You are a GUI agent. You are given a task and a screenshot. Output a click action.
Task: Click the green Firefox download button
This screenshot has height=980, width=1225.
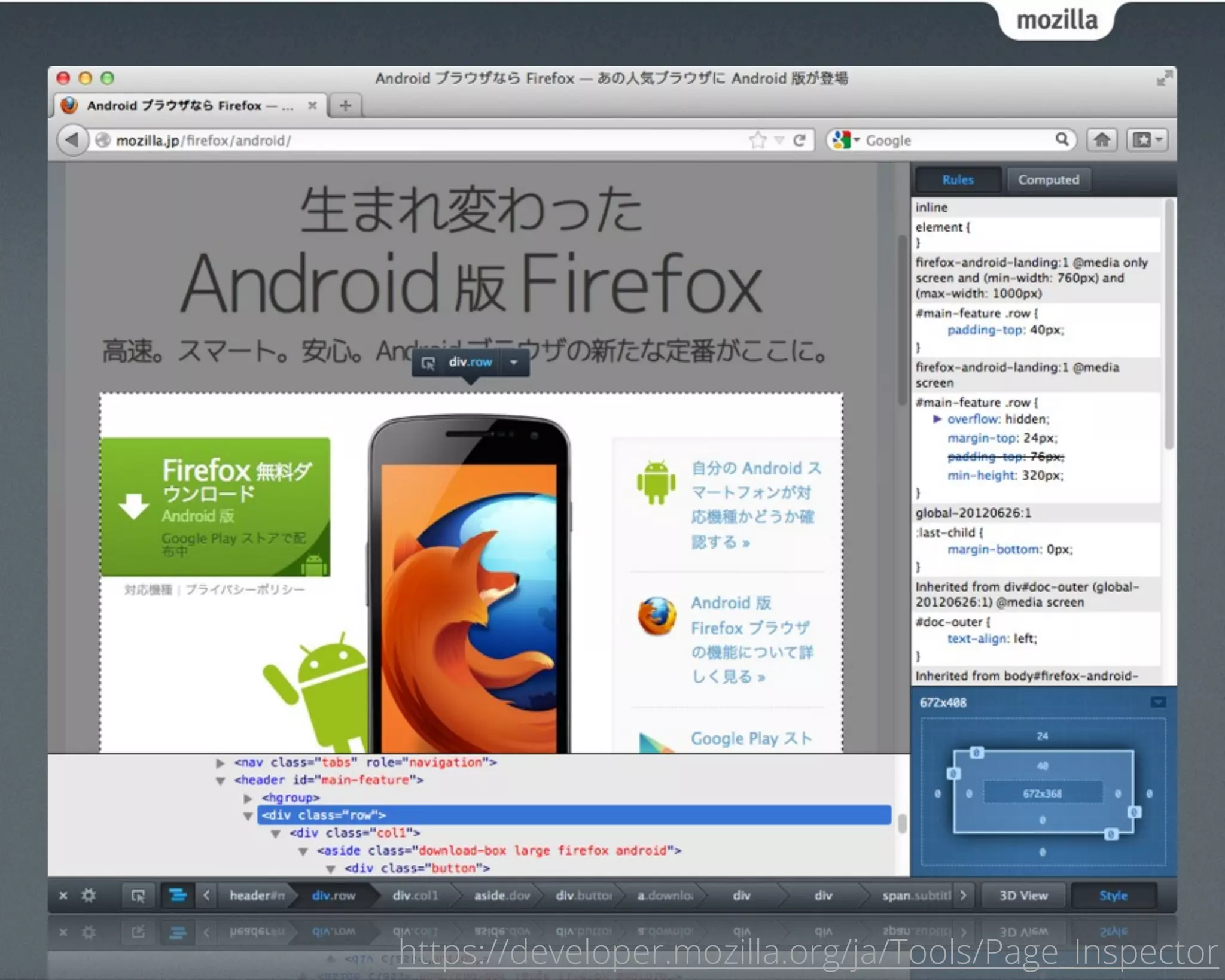click(x=215, y=507)
